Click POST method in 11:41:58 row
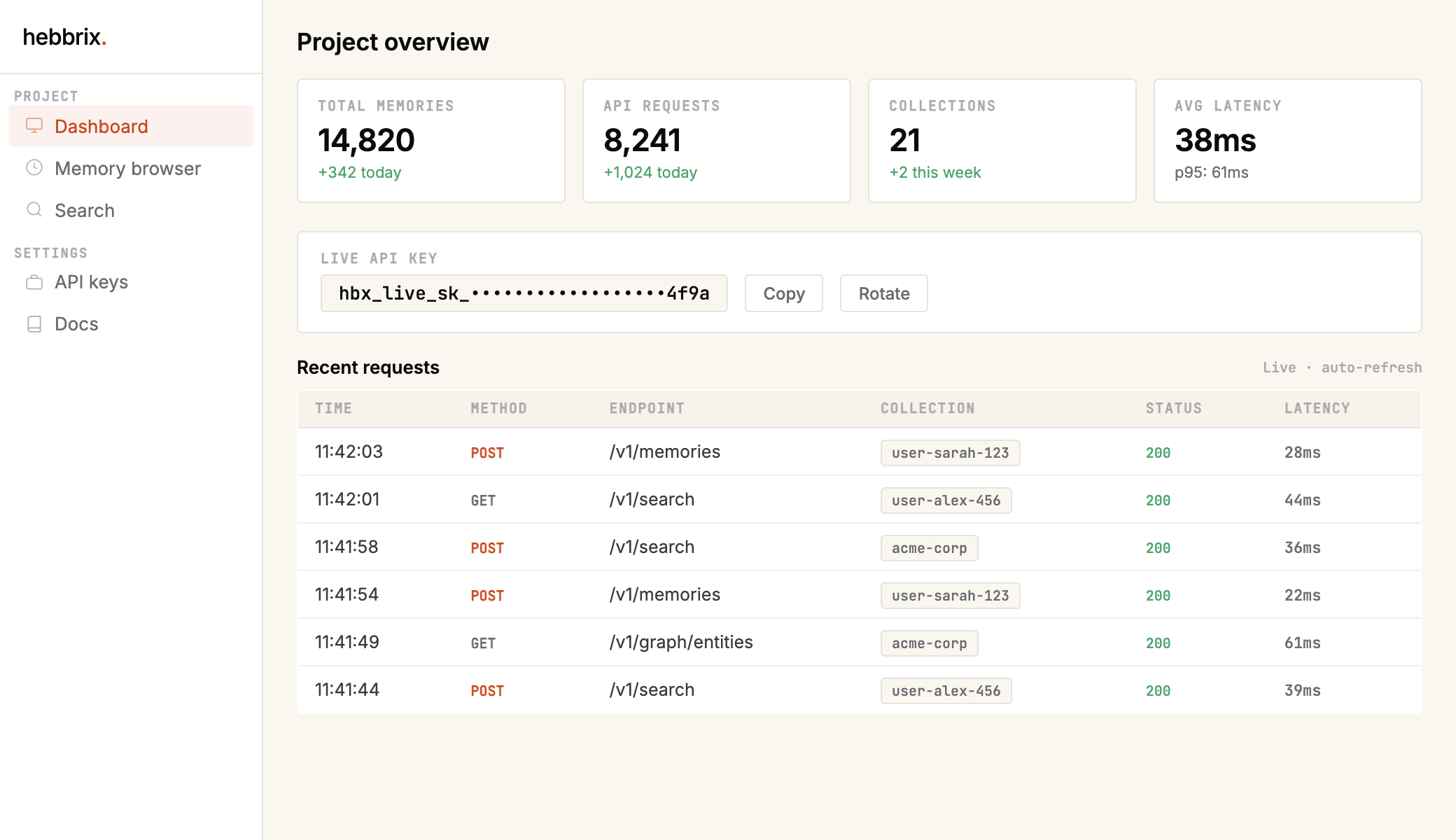Screen dimensions: 1456x840 [487, 548]
